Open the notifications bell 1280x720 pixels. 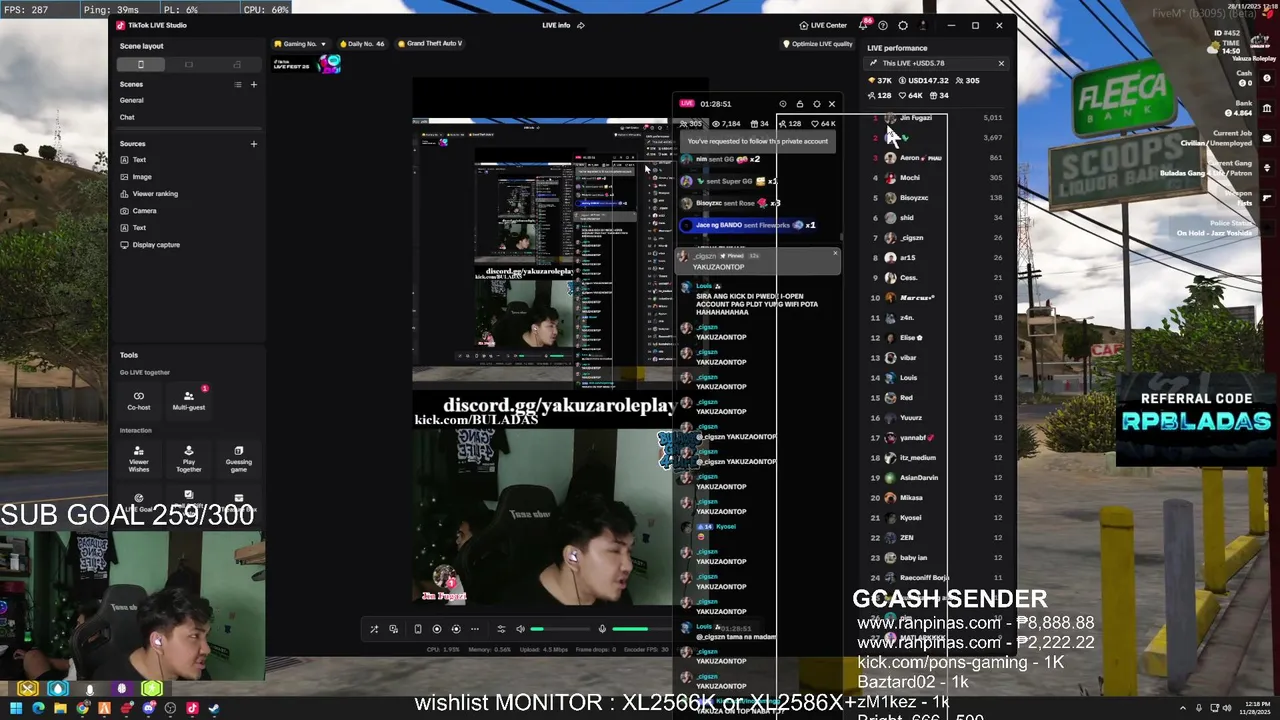(x=863, y=25)
